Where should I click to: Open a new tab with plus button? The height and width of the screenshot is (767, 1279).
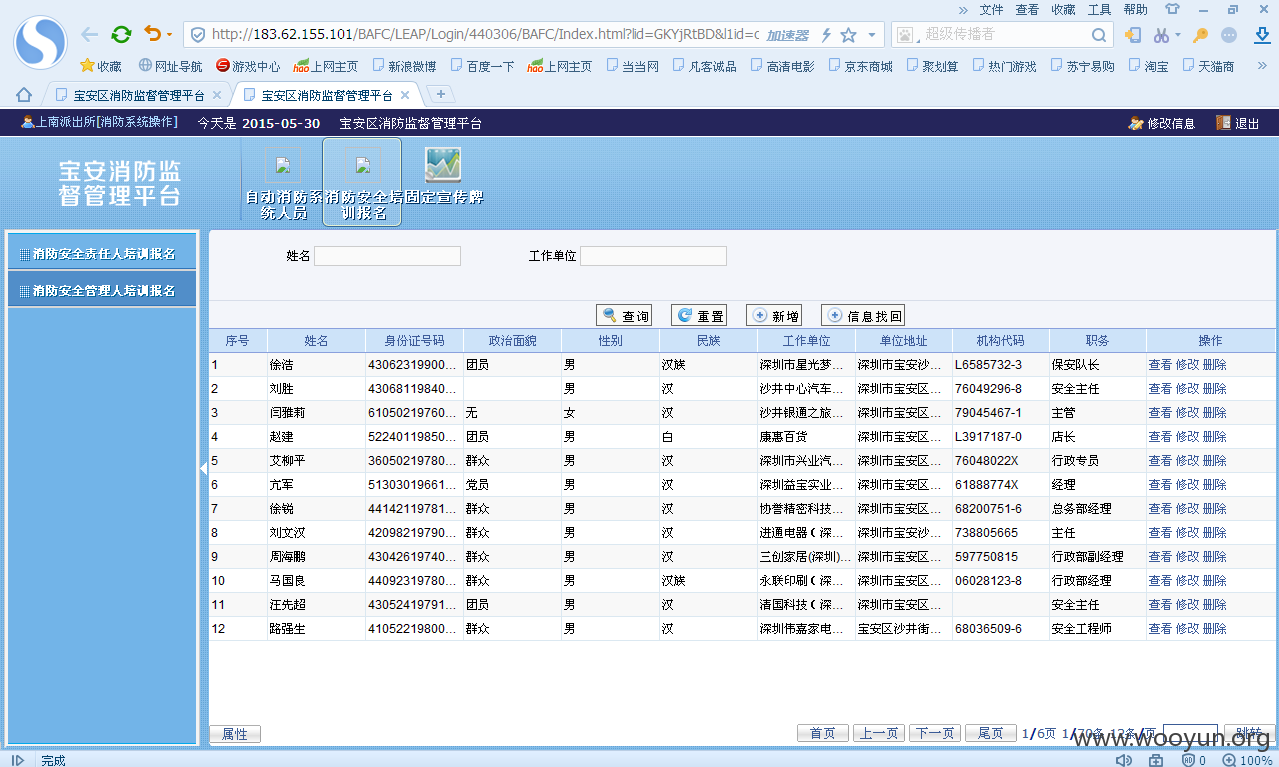440,95
